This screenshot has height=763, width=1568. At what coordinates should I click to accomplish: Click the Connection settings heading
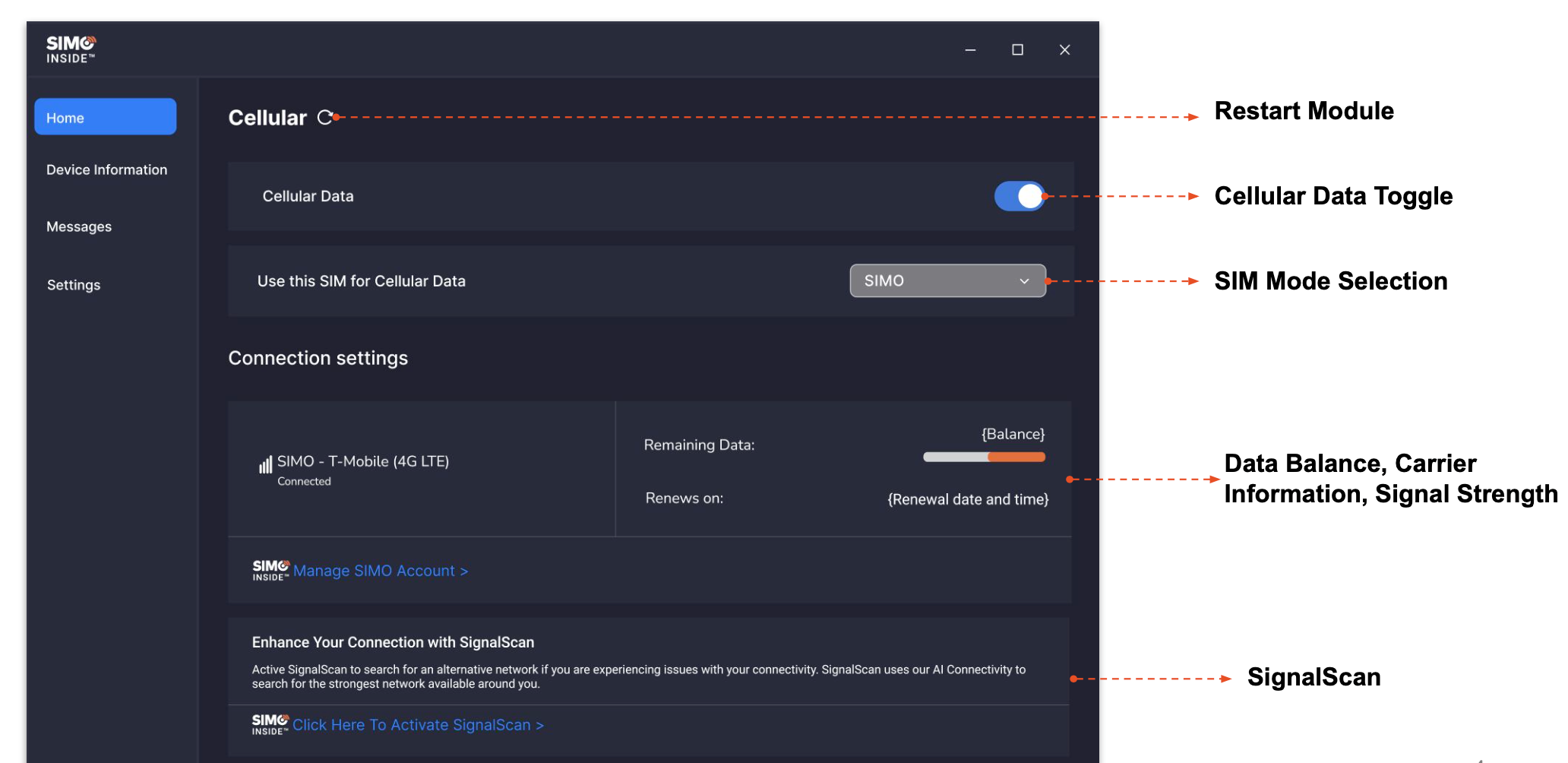(318, 358)
